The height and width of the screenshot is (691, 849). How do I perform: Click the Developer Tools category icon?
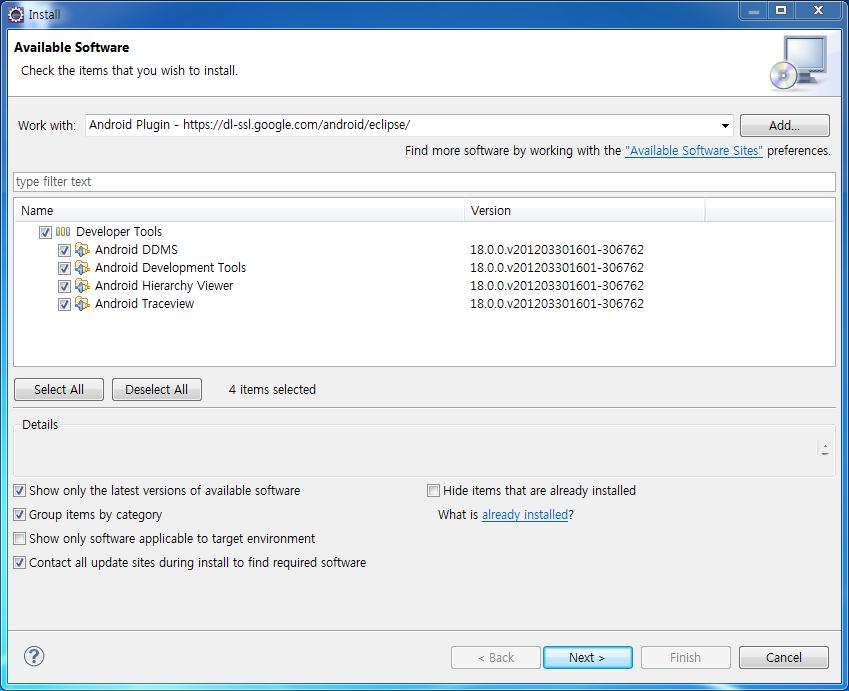[63, 232]
